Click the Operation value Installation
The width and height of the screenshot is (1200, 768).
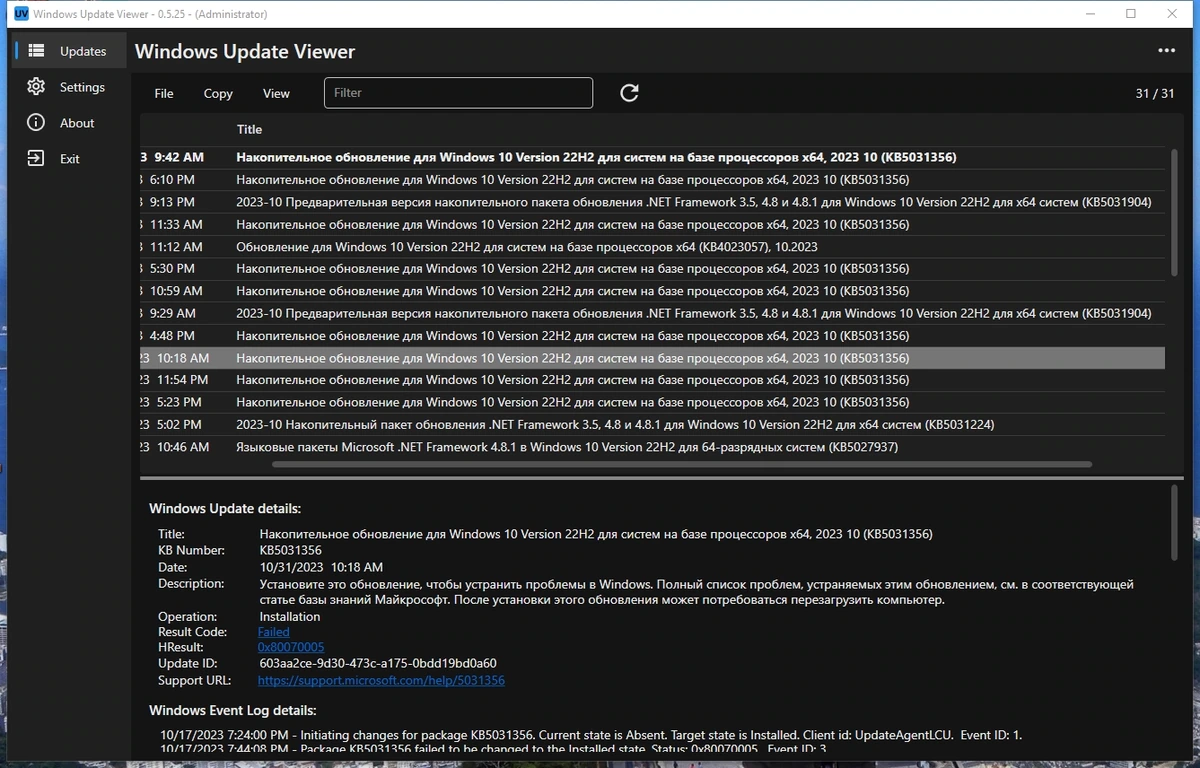pyautogui.click(x=290, y=616)
